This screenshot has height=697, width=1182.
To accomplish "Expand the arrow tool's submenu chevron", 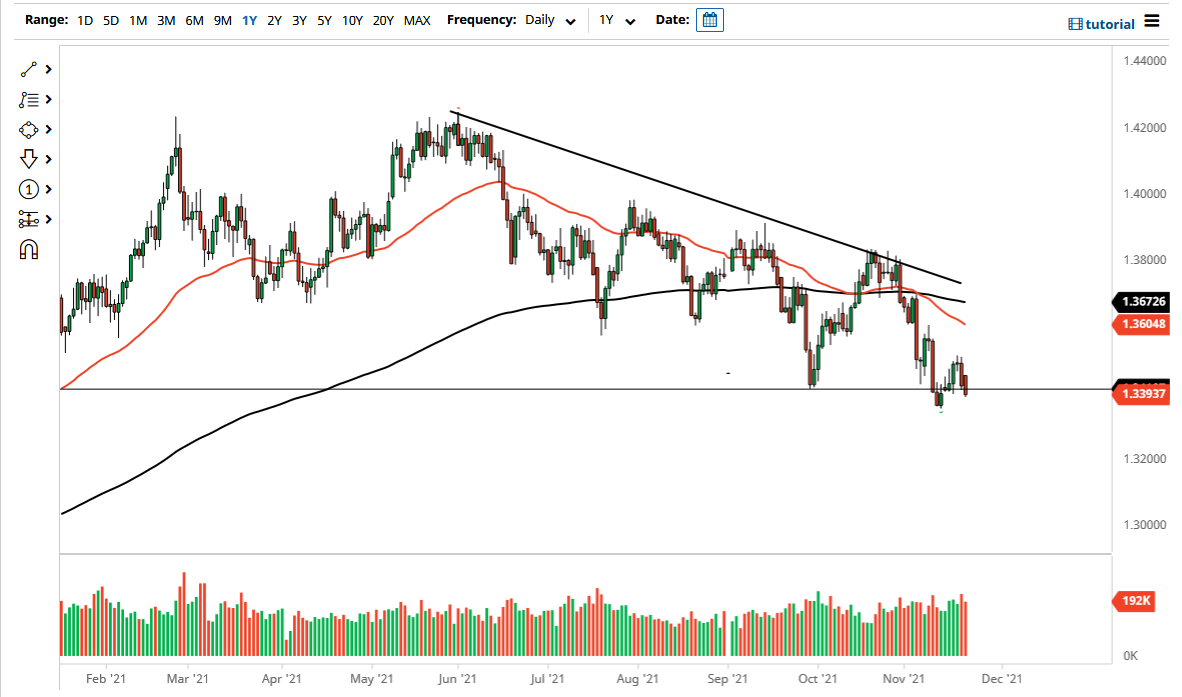I will pyautogui.click(x=46, y=159).
